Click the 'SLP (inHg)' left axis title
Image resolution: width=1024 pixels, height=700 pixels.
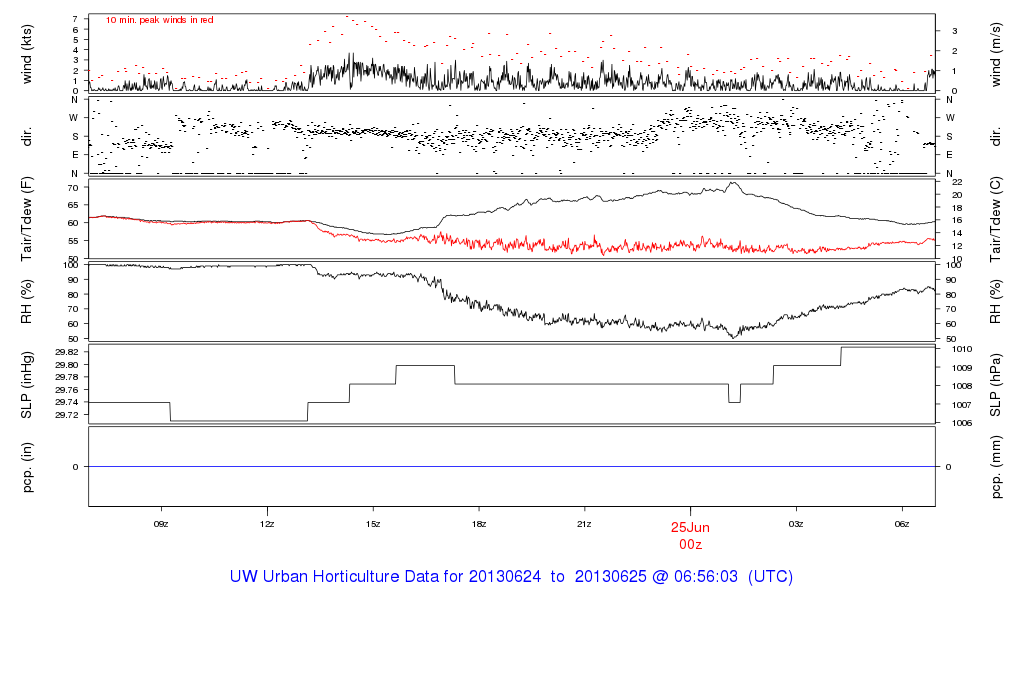point(27,385)
